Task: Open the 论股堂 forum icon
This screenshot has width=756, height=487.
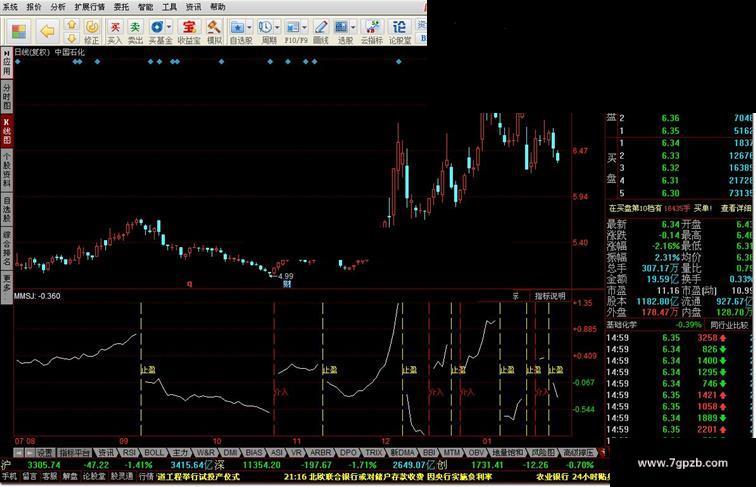Action: click(x=400, y=32)
